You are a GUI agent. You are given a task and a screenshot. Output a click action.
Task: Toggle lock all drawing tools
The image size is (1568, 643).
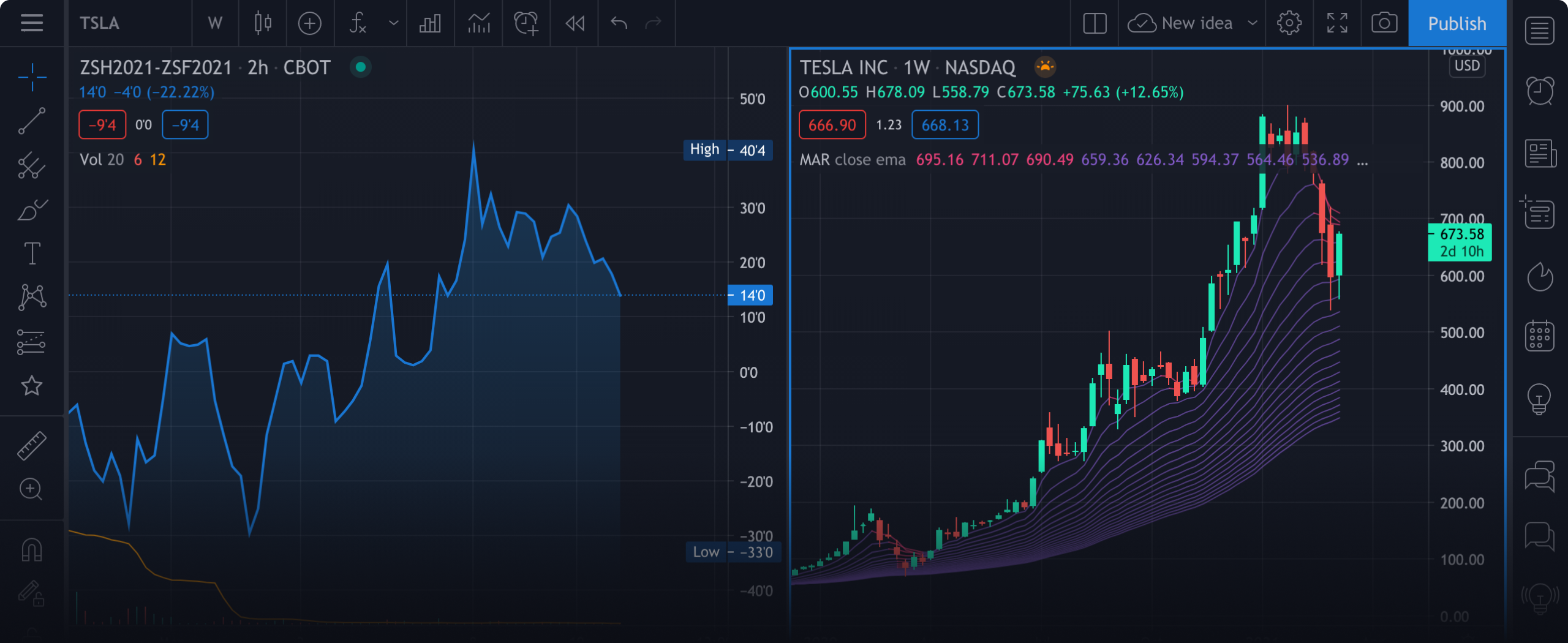(32, 593)
